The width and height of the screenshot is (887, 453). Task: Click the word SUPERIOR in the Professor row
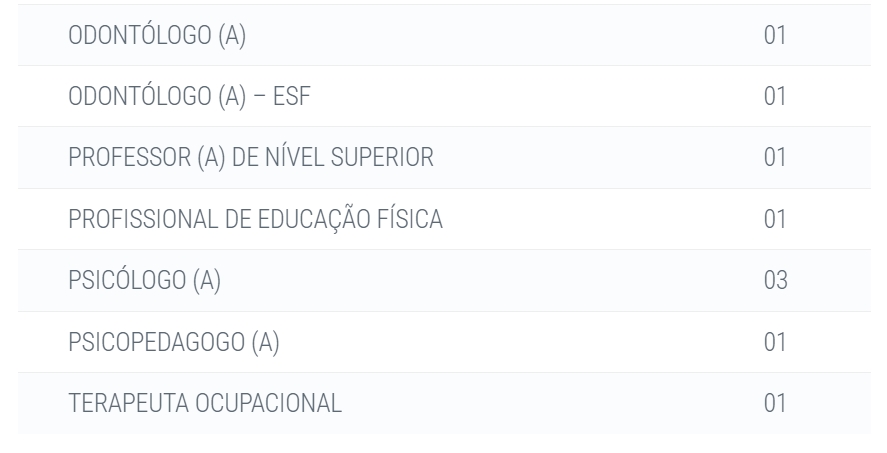382,157
